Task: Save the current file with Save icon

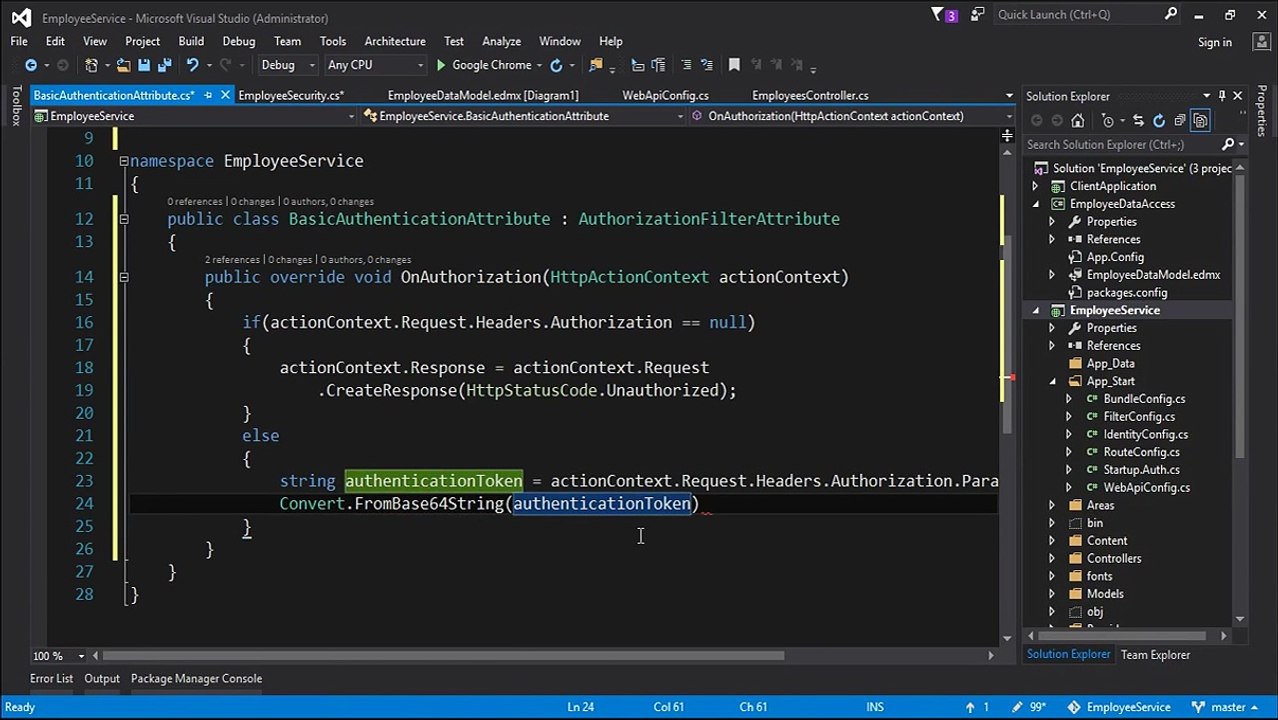Action: pos(144,65)
